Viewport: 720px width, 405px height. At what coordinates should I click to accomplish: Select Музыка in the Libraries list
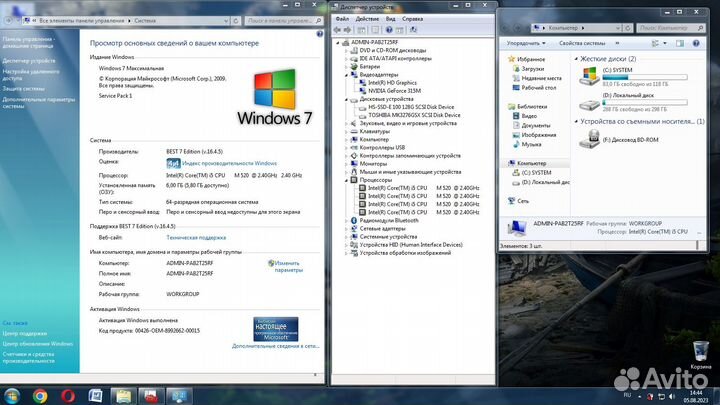[531, 144]
